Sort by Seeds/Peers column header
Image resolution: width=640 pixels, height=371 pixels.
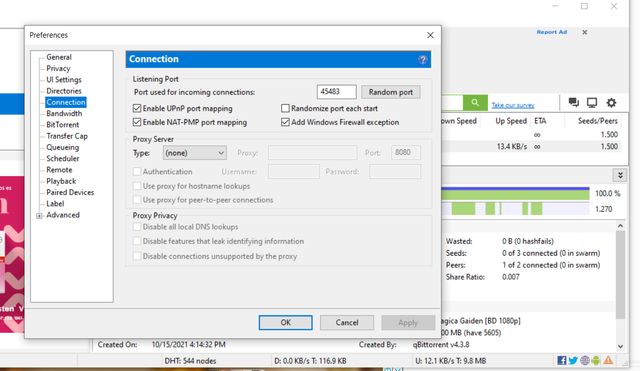click(598, 121)
